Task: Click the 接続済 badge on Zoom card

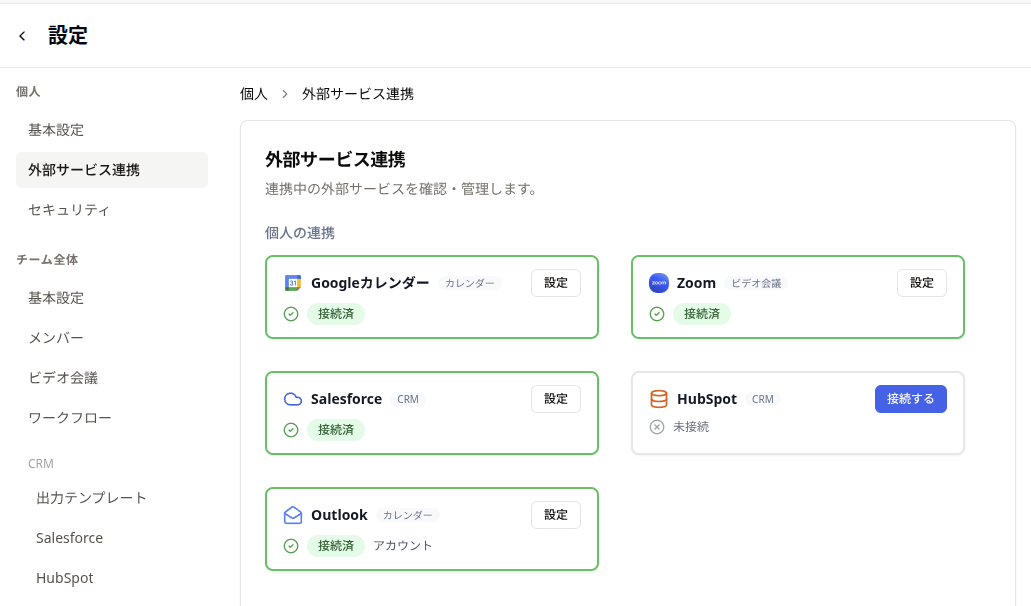Action: [702, 314]
